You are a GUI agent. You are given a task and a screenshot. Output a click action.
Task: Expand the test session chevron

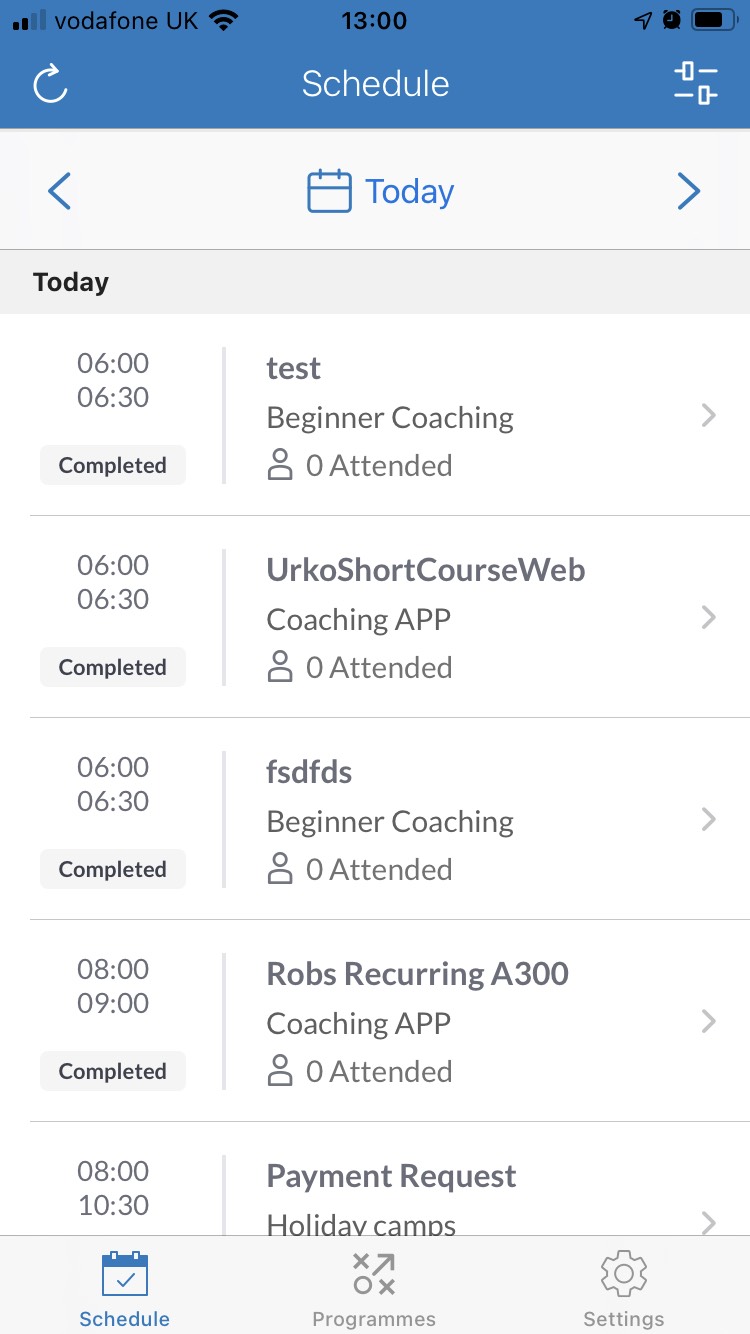(x=709, y=416)
